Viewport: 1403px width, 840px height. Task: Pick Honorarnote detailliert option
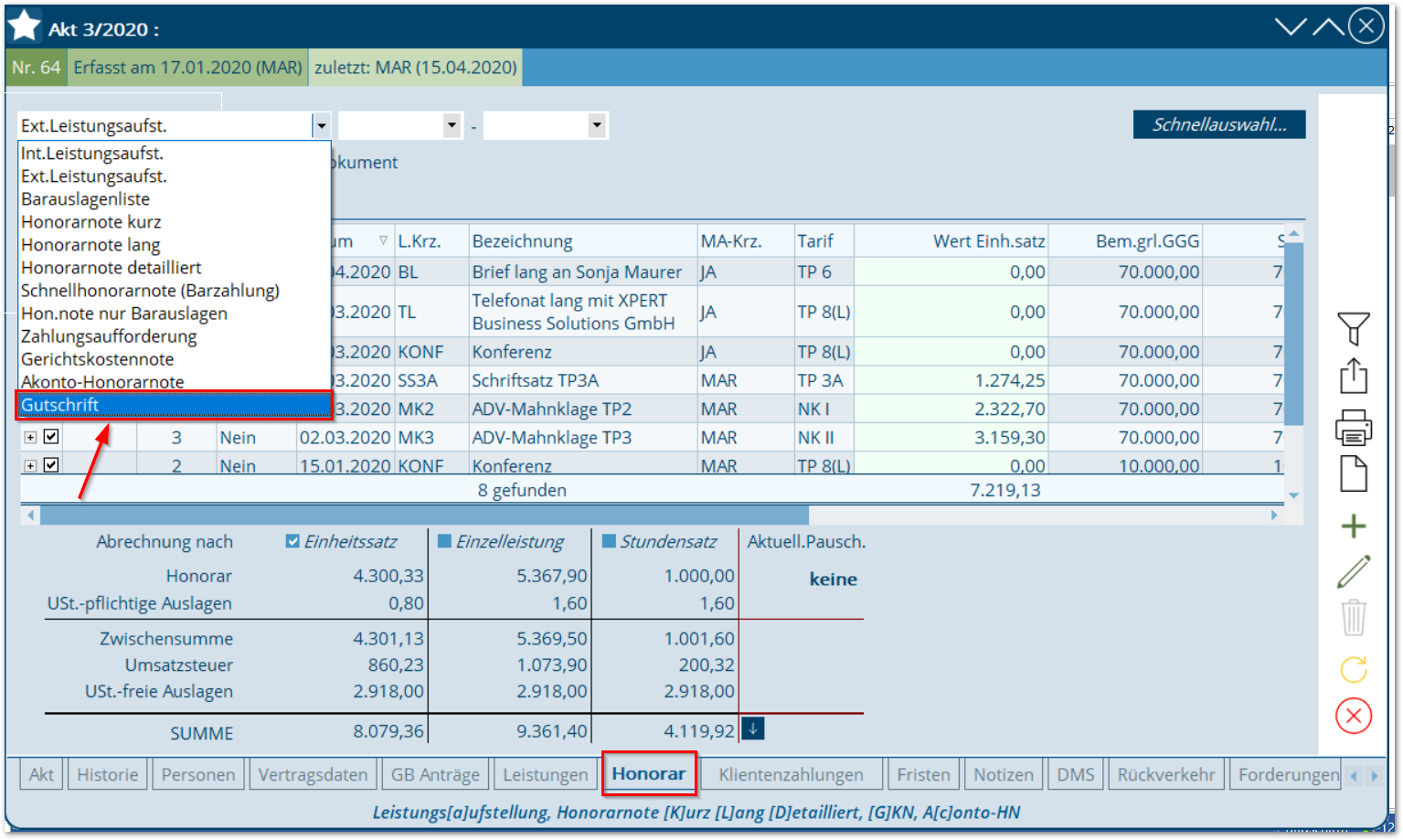(x=174, y=268)
